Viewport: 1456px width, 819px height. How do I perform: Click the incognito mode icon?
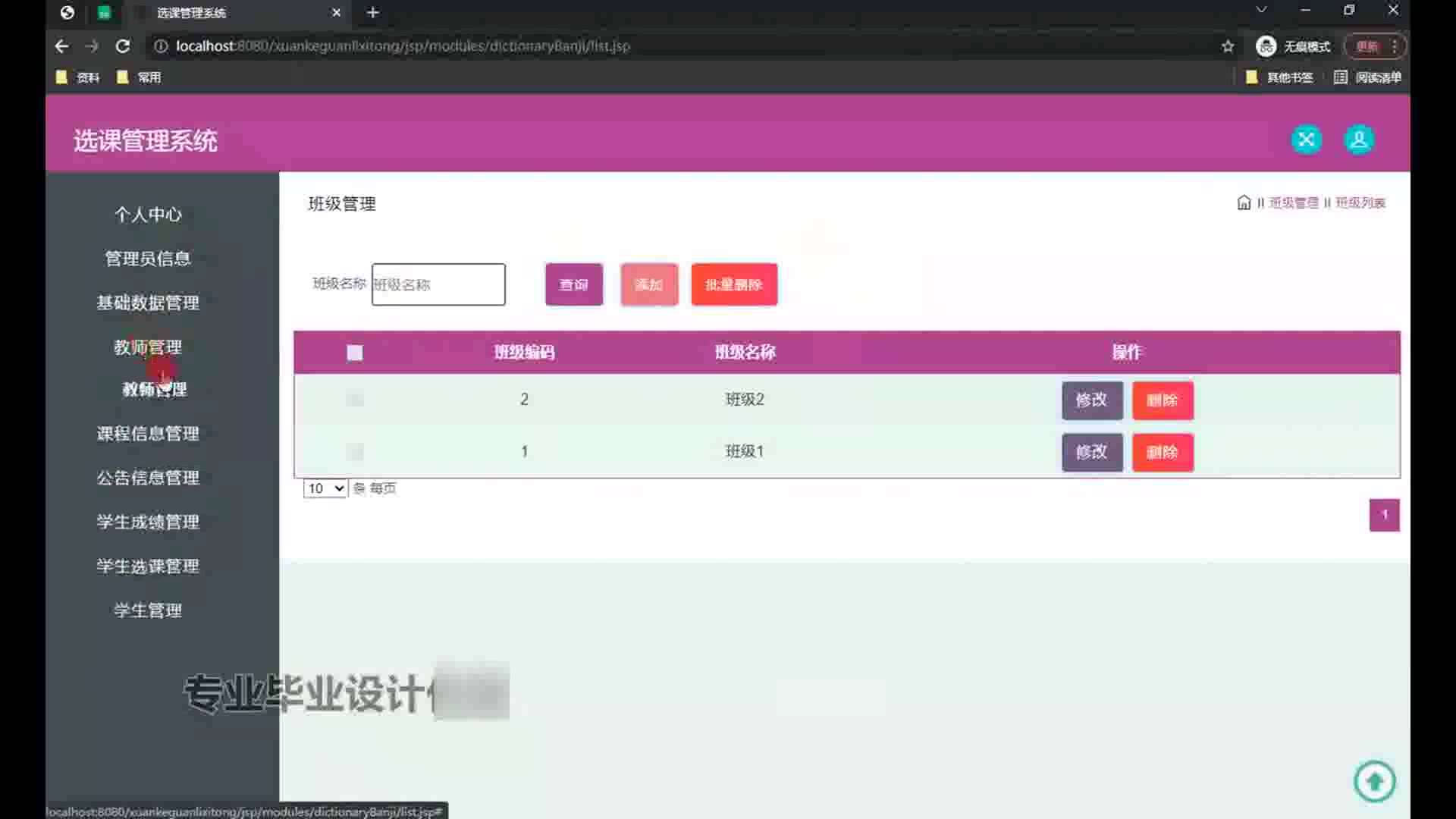point(1266,46)
